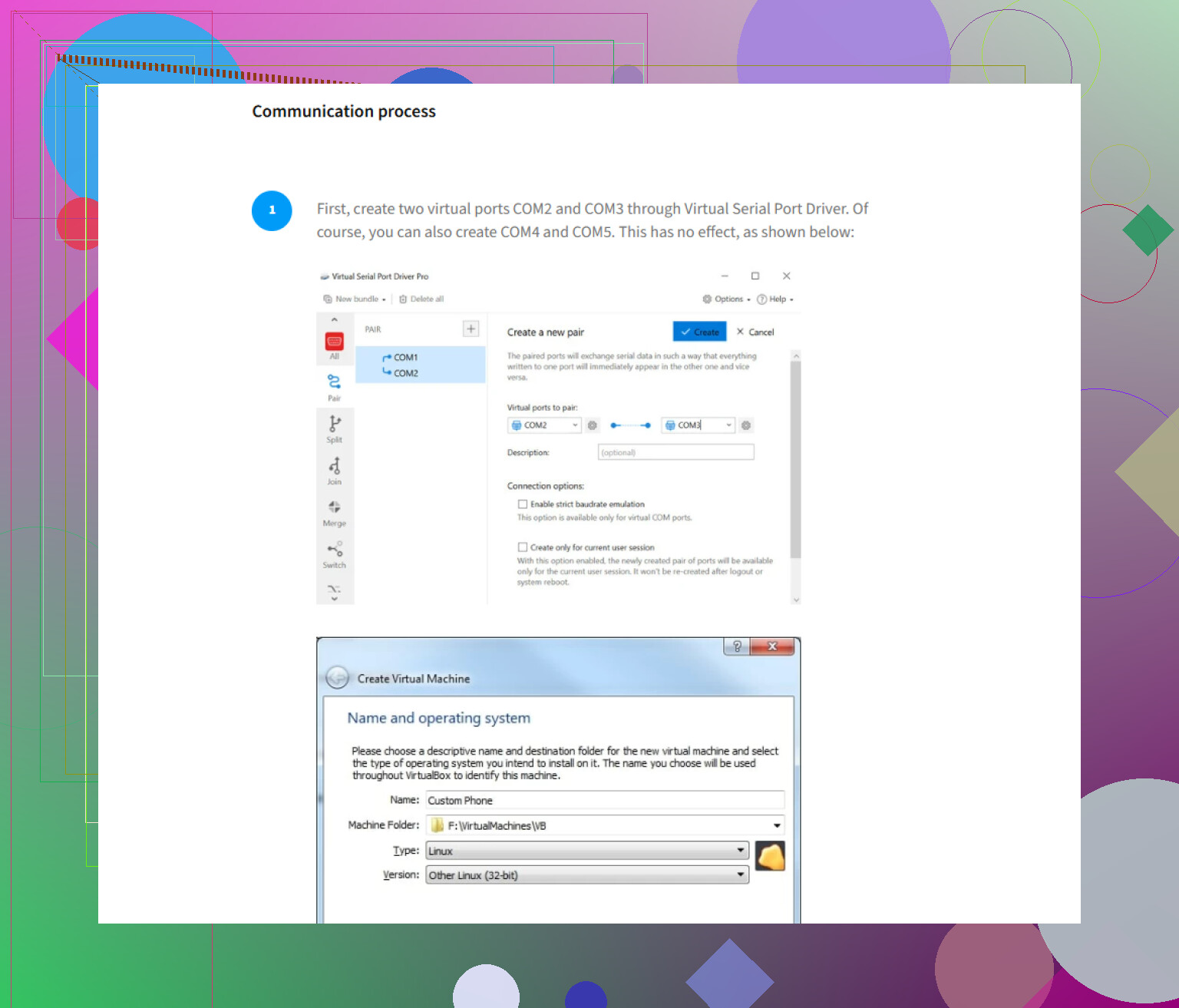
Task: Open the New bundle menu
Action: pyautogui.click(x=355, y=299)
